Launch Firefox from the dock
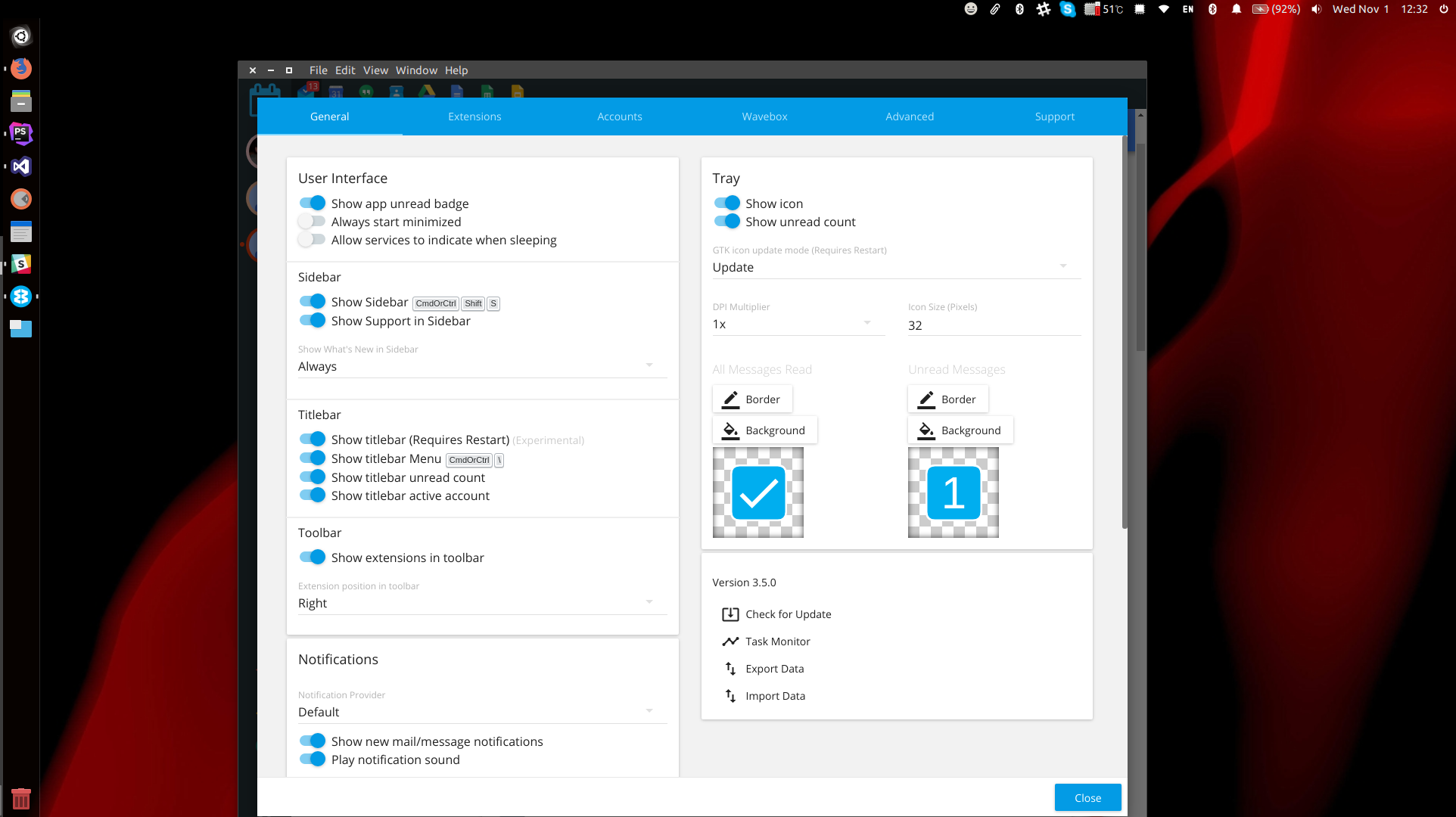 [20, 68]
